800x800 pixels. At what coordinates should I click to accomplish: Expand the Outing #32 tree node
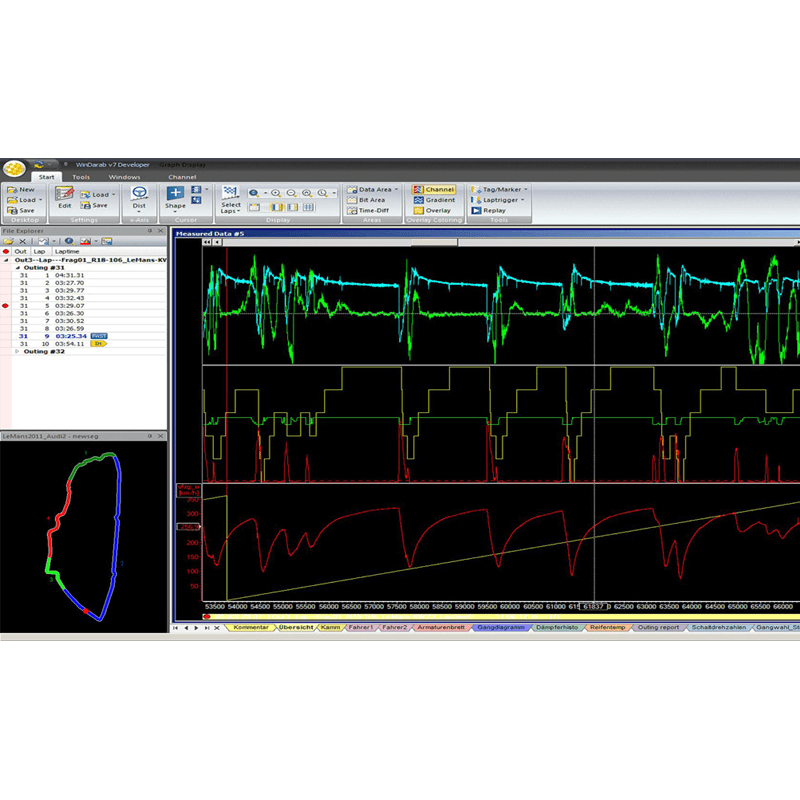click(x=17, y=351)
